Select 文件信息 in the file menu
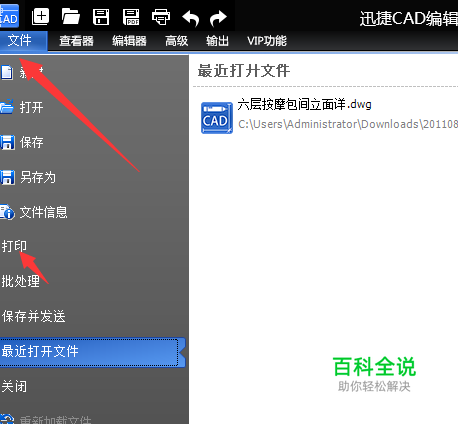 (x=44, y=212)
